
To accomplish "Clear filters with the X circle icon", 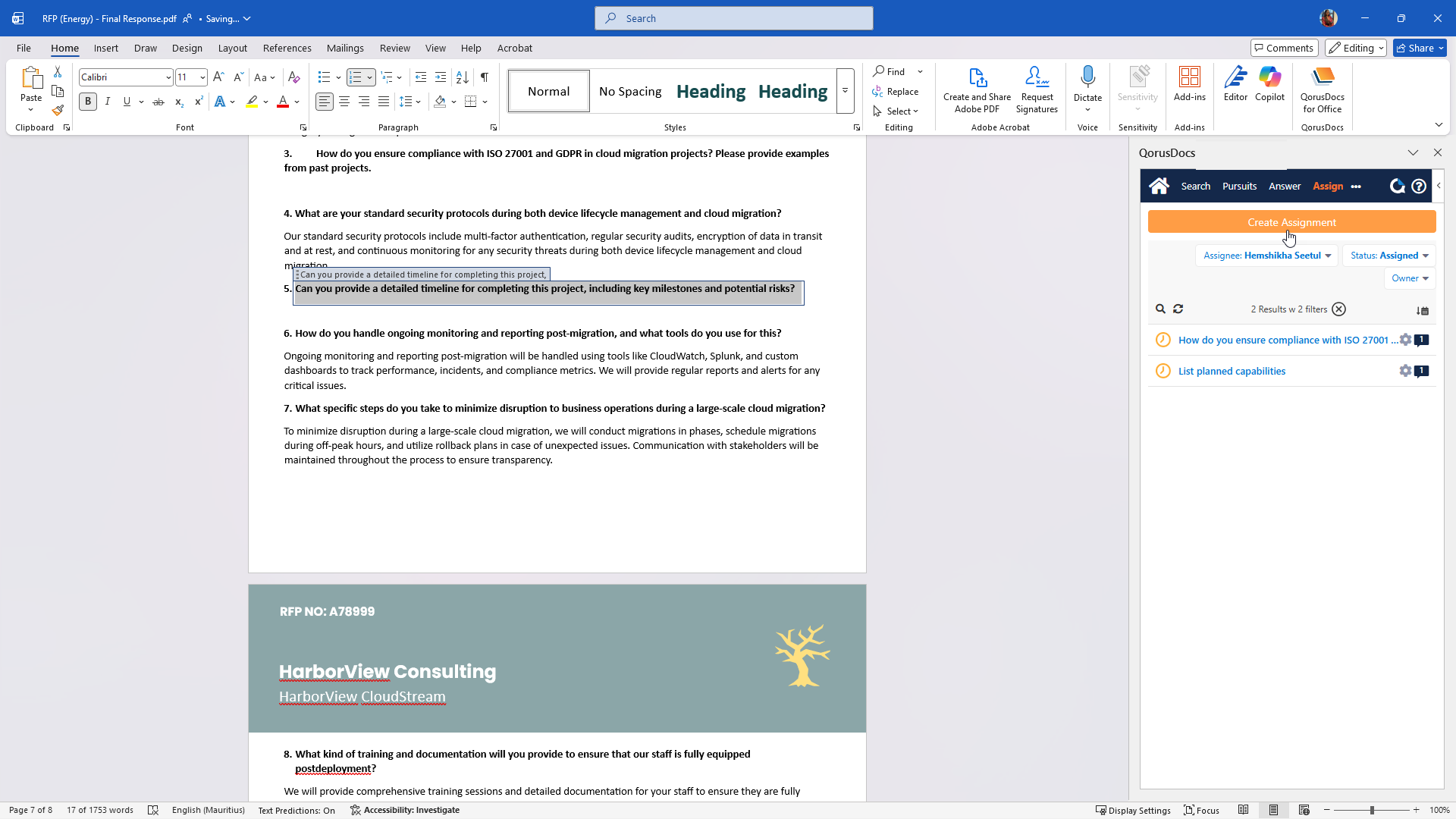I will [x=1339, y=309].
